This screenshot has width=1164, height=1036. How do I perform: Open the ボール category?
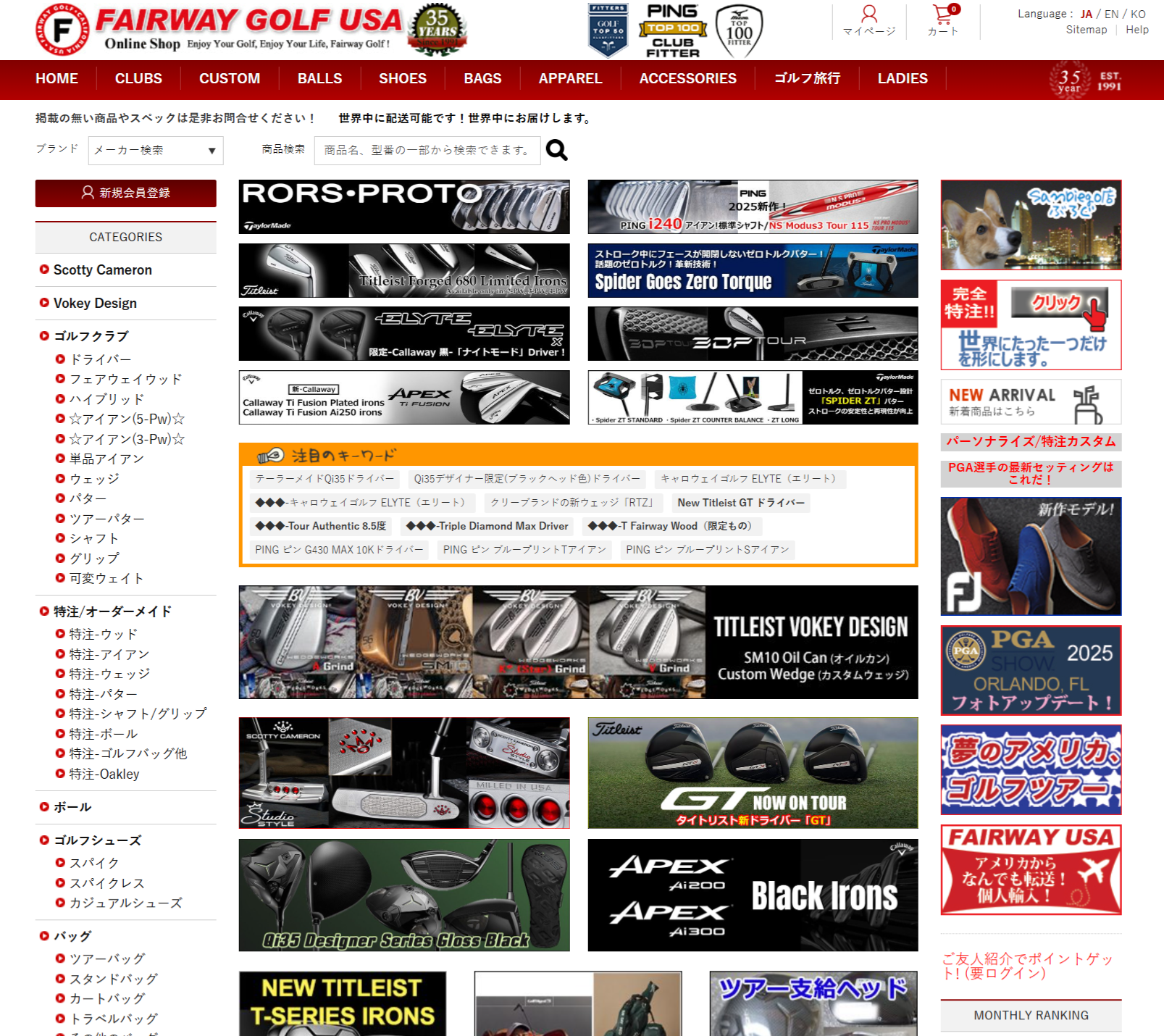pos(72,807)
